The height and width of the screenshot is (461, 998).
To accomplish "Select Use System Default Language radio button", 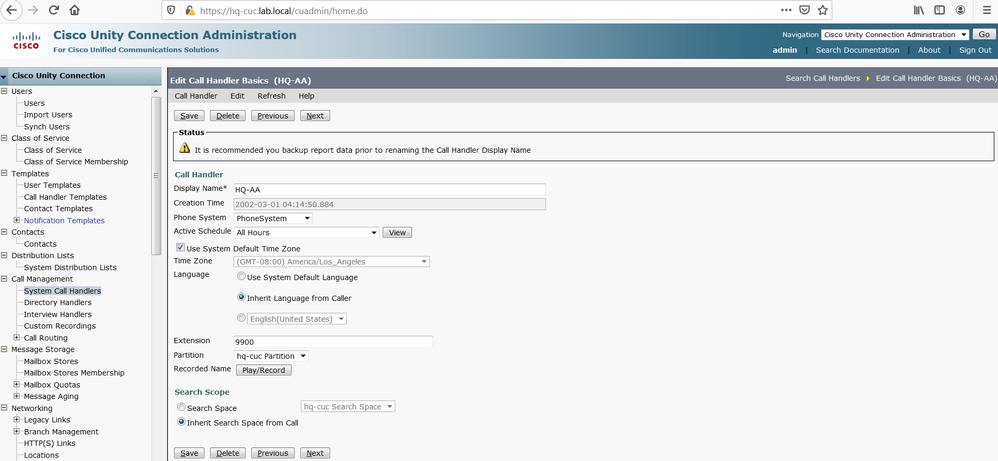I will (x=241, y=277).
